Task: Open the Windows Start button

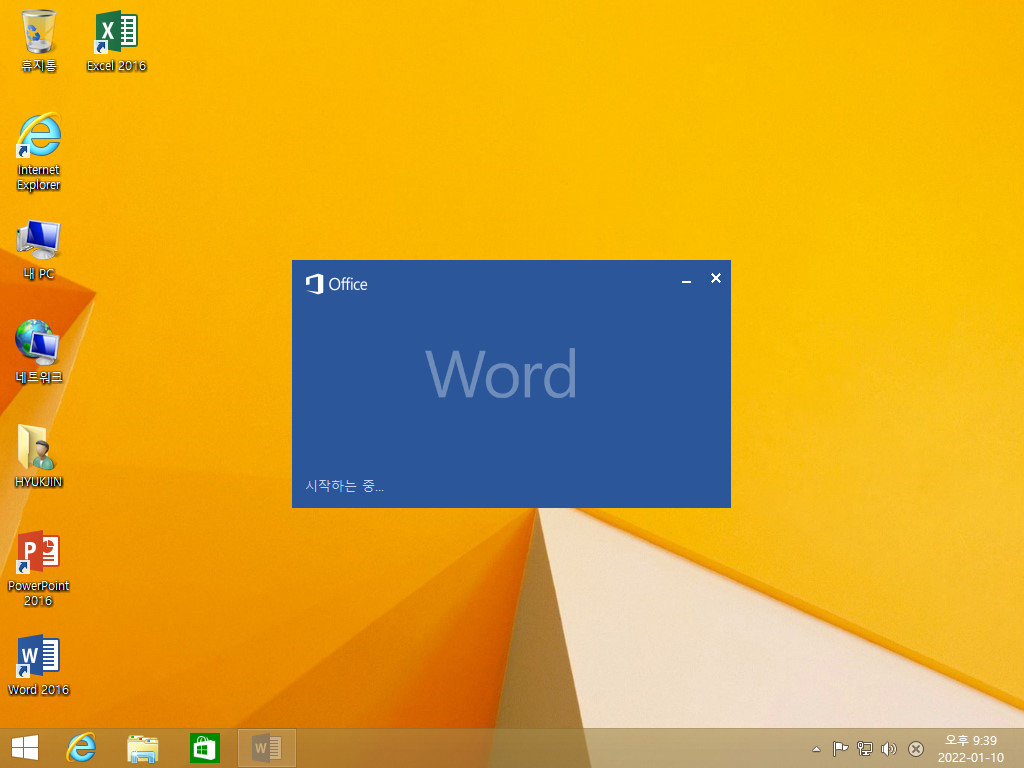Action: click(x=25, y=748)
